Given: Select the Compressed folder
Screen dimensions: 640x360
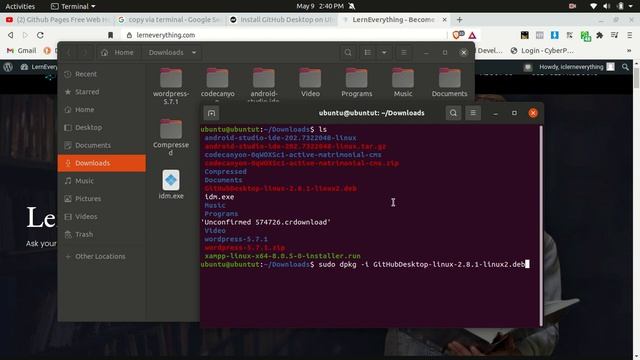Looking at the screenshot, I should pyautogui.click(x=171, y=137).
